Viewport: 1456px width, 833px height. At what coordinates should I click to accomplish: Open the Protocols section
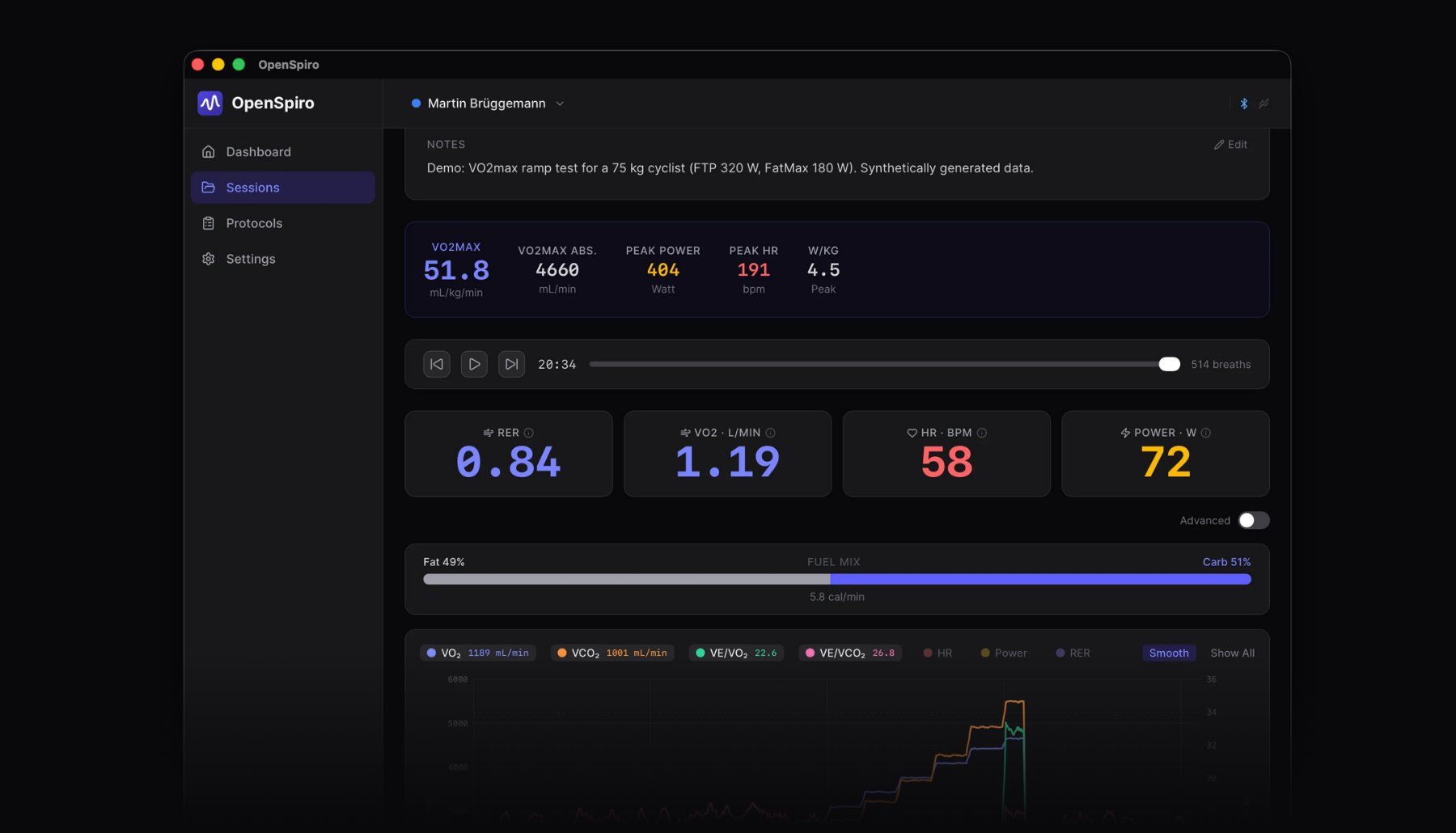[282, 223]
